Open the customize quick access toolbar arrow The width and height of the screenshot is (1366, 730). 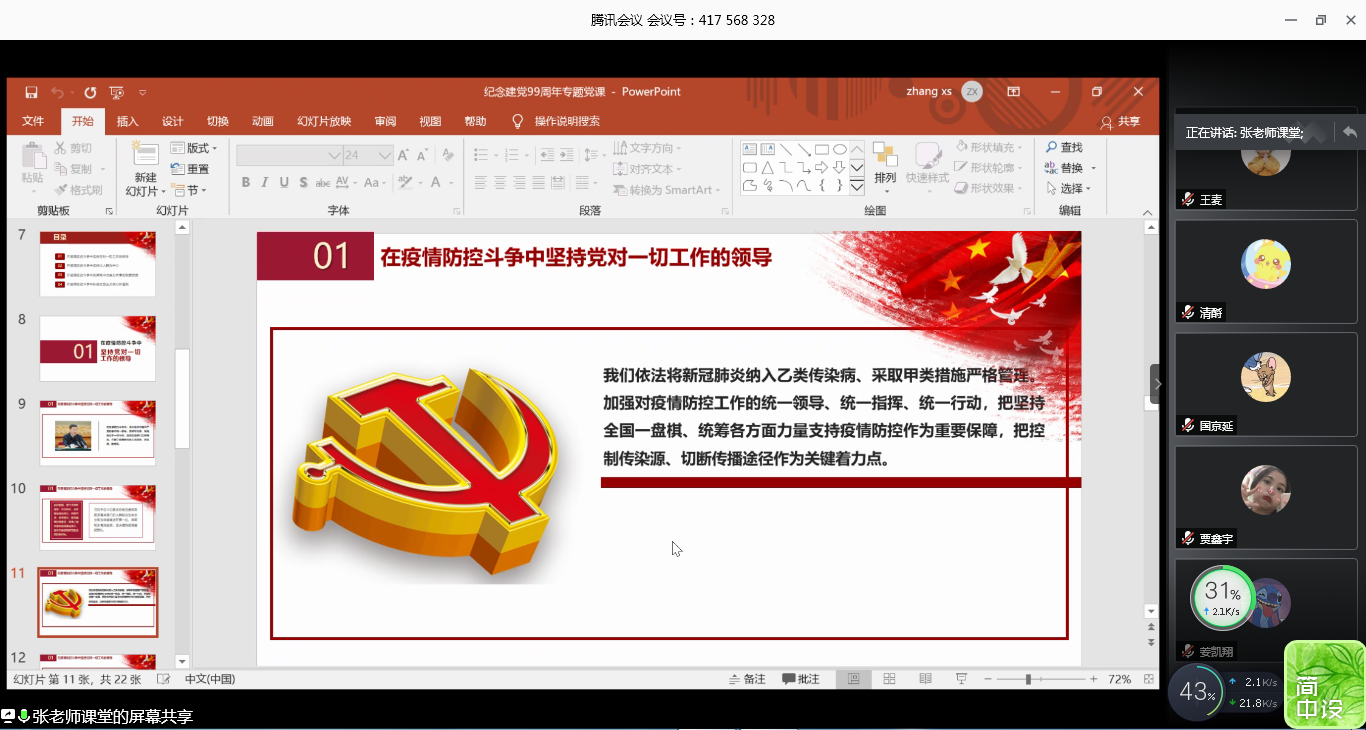tap(143, 92)
